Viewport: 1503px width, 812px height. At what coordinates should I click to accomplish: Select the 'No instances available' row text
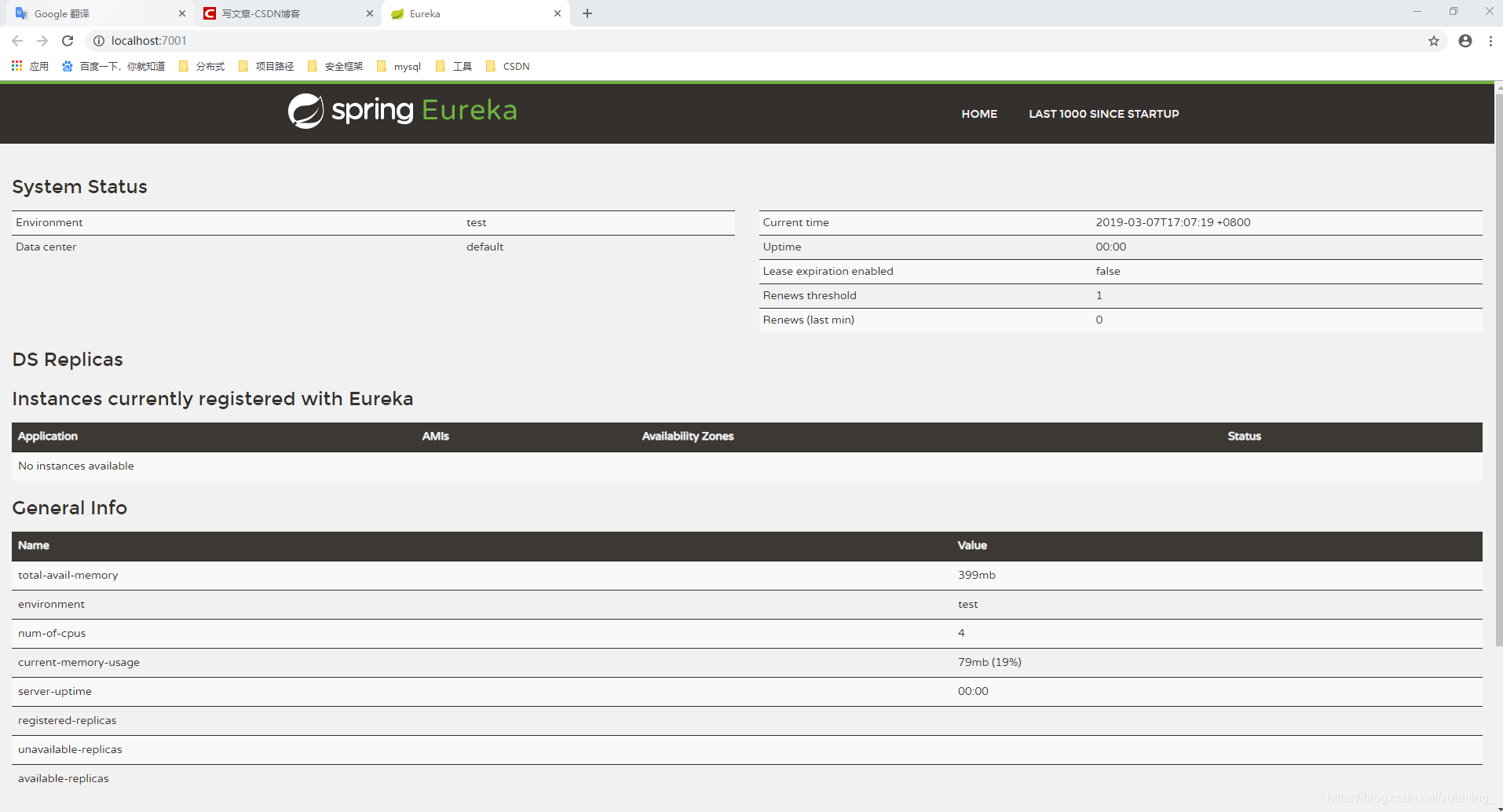pos(76,466)
